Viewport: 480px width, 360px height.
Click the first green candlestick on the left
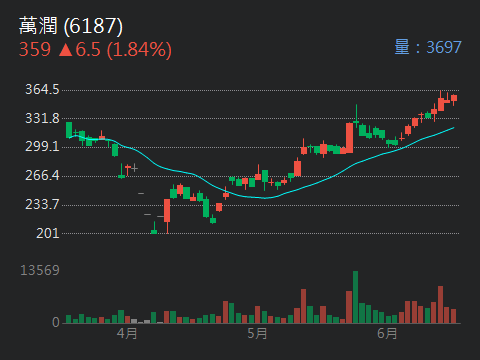(69, 130)
